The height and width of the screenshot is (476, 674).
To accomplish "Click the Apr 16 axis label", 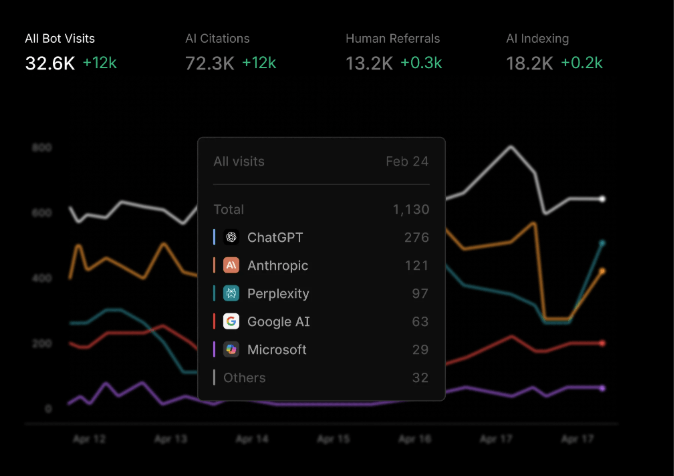I will 414,439.
